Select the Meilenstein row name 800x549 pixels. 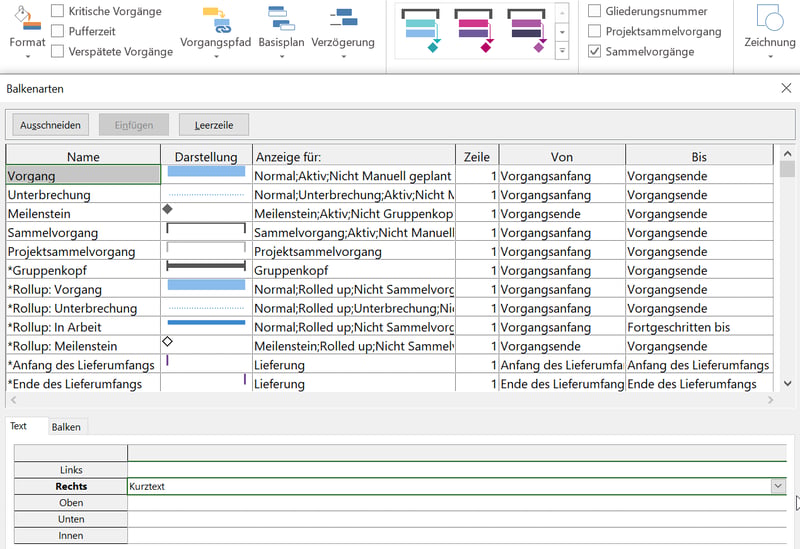point(83,213)
